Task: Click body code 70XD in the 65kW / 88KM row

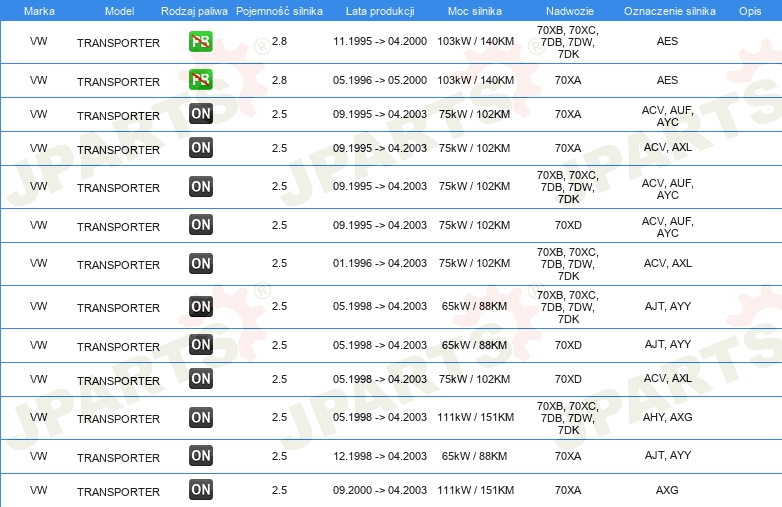Action: tap(568, 345)
